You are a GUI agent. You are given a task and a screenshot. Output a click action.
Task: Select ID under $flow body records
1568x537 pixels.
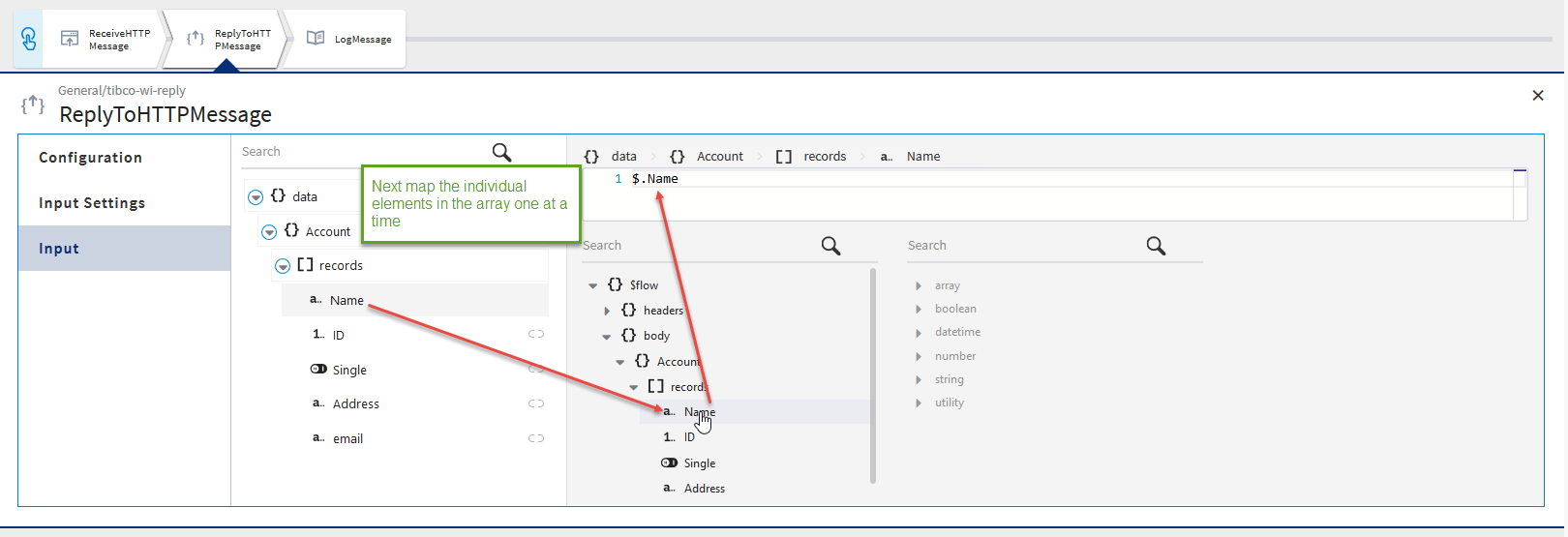(x=689, y=437)
